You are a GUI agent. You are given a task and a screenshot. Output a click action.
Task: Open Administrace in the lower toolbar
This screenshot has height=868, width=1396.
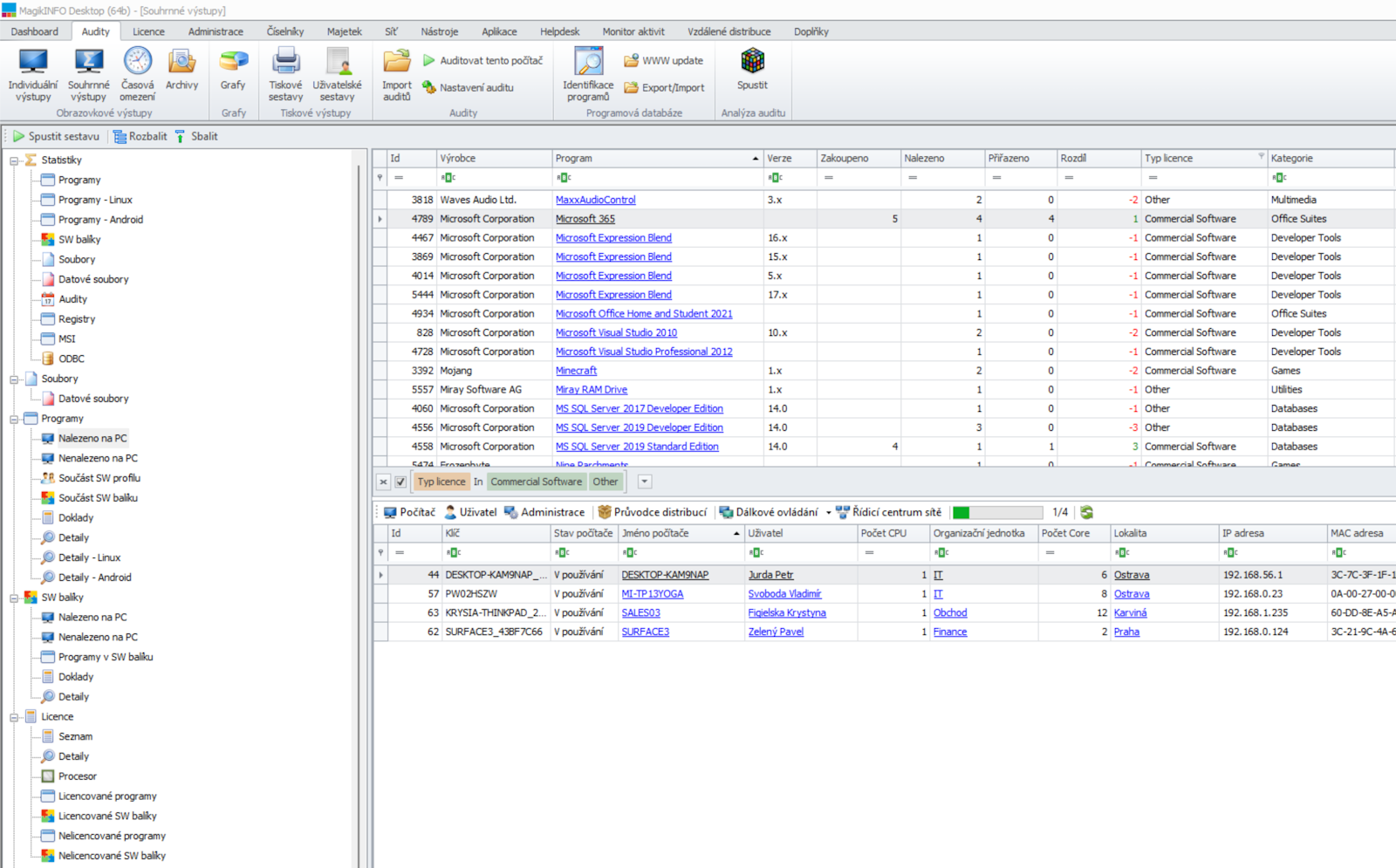click(544, 512)
